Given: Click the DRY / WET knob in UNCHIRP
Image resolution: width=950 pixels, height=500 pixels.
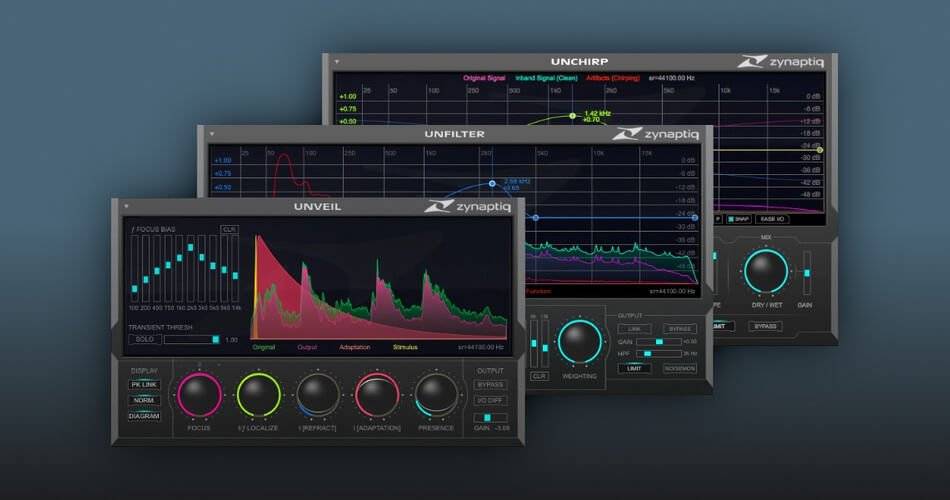Looking at the screenshot, I should [766, 271].
